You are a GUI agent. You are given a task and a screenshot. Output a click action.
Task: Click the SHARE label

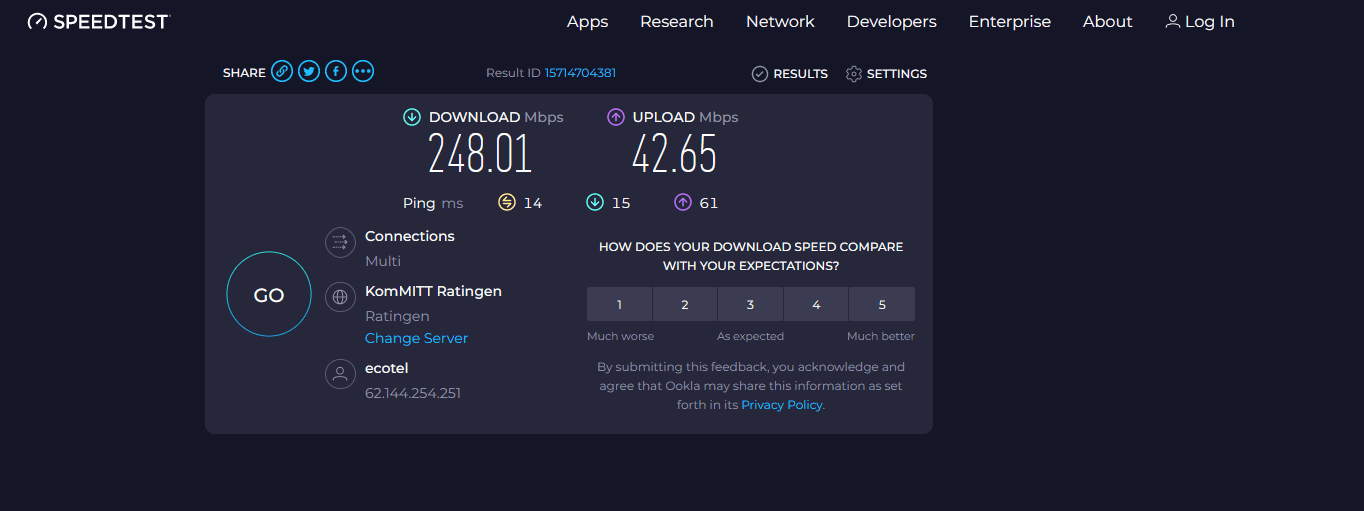244,73
